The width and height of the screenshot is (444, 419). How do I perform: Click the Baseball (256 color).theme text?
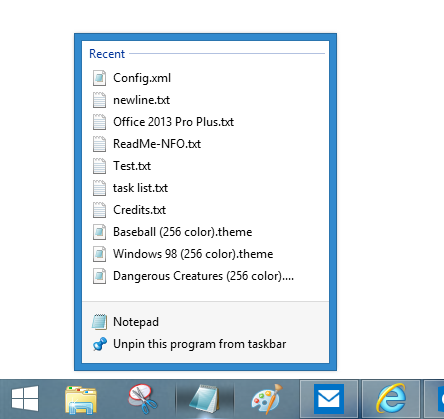pyautogui.click(x=182, y=232)
